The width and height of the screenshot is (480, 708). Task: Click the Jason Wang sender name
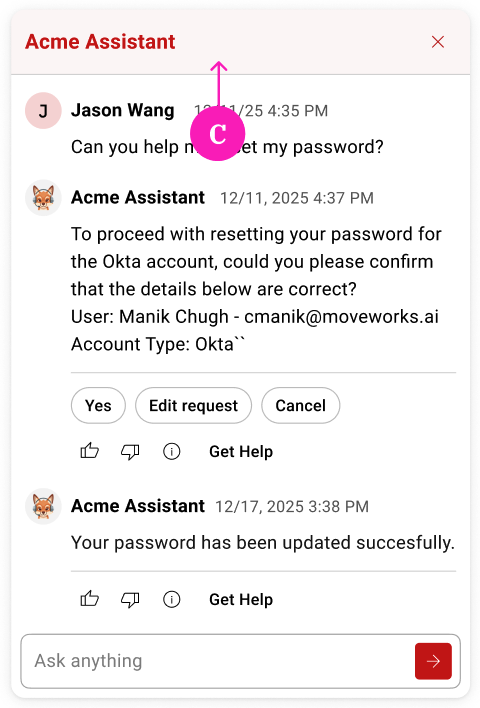pyautogui.click(x=122, y=111)
